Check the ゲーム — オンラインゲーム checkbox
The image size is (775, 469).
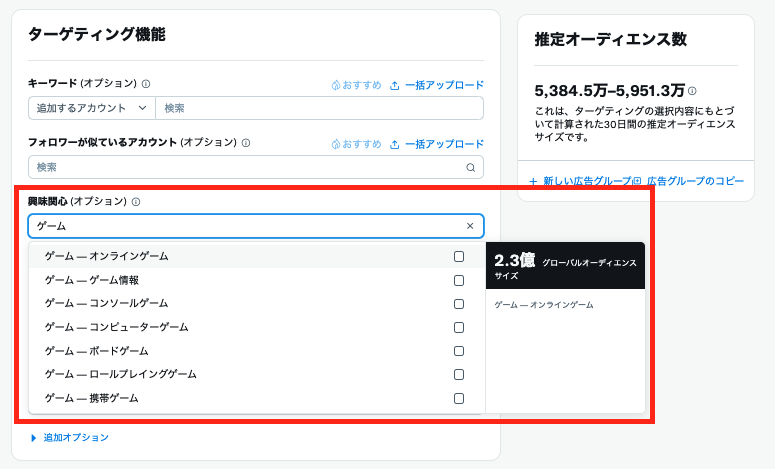tap(459, 256)
